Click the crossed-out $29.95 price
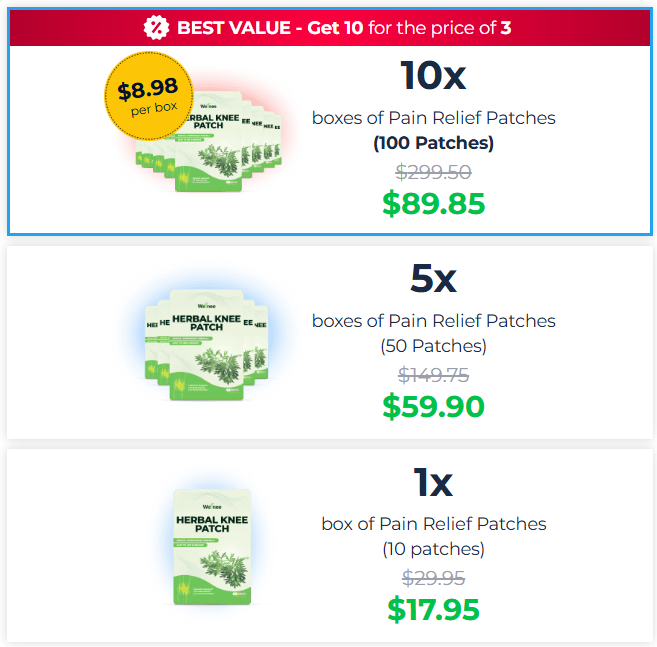 pyautogui.click(x=433, y=578)
